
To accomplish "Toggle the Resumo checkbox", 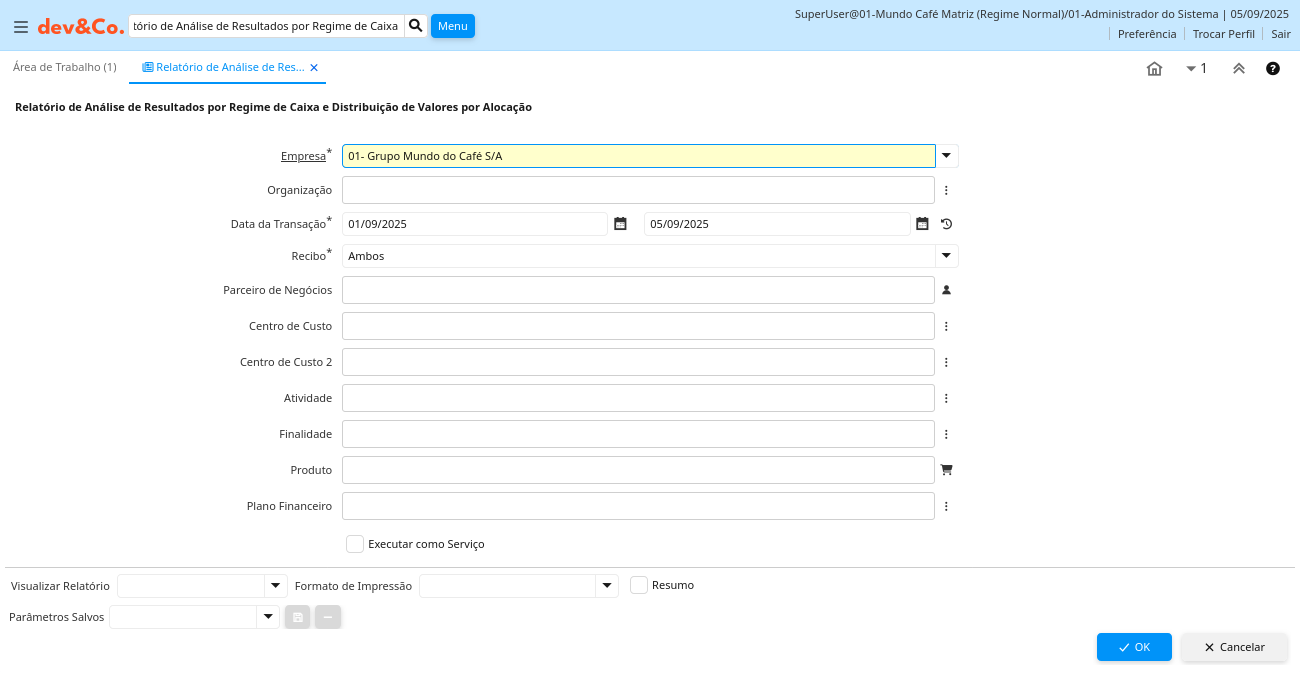I will [639, 585].
